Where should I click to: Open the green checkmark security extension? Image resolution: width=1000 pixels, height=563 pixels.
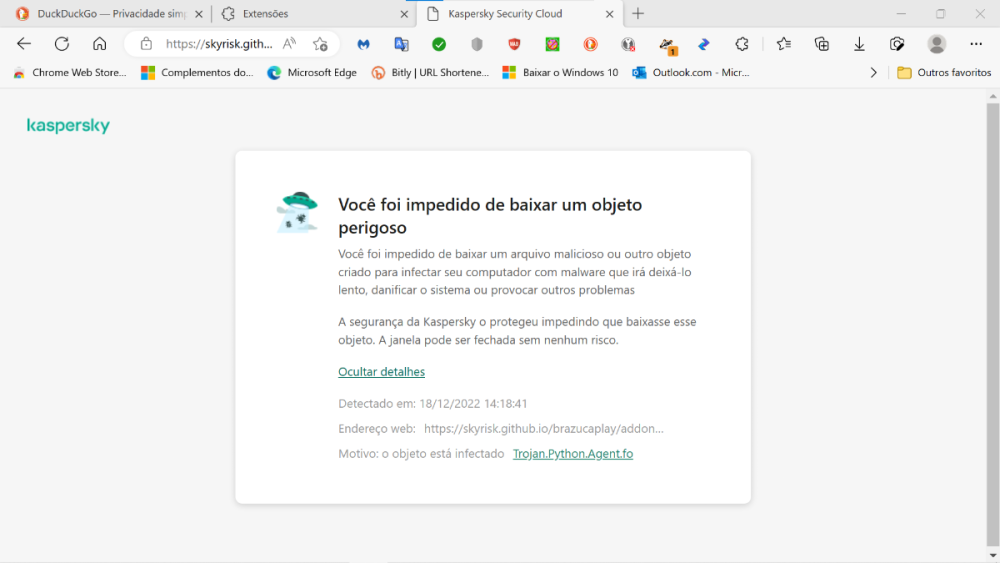coord(439,44)
